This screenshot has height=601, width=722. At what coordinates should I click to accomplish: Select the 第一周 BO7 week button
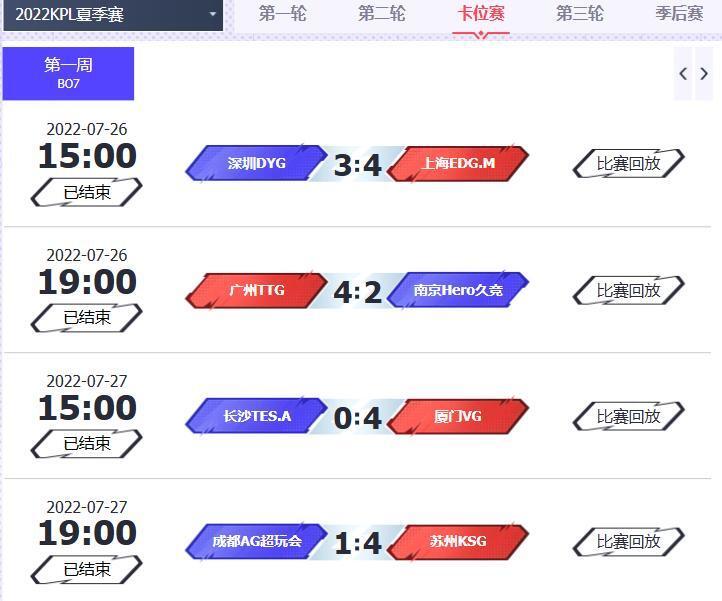click(68, 73)
